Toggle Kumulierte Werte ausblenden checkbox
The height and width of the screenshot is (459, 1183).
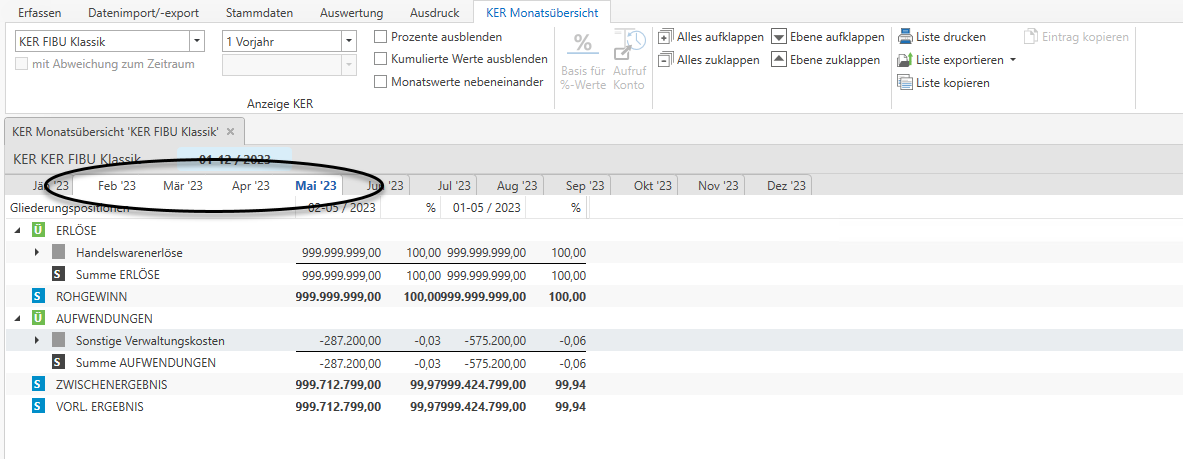pyautogui.click(x=380, y=59)
